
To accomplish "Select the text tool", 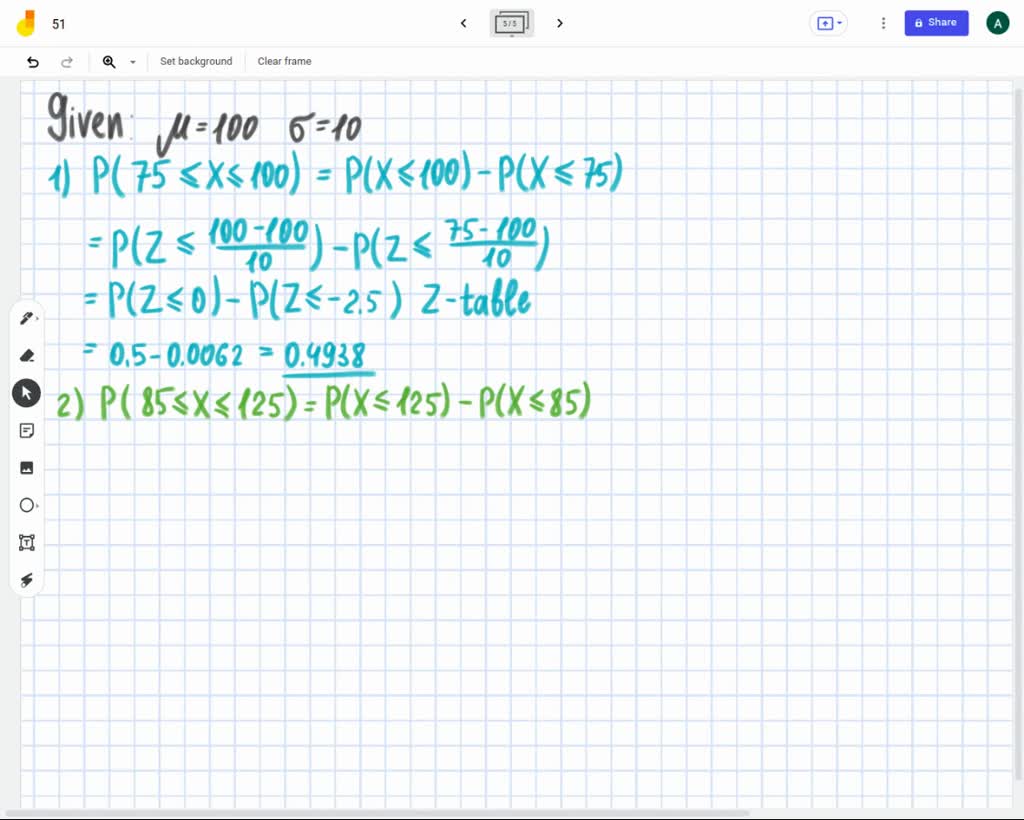I will 27,542.
